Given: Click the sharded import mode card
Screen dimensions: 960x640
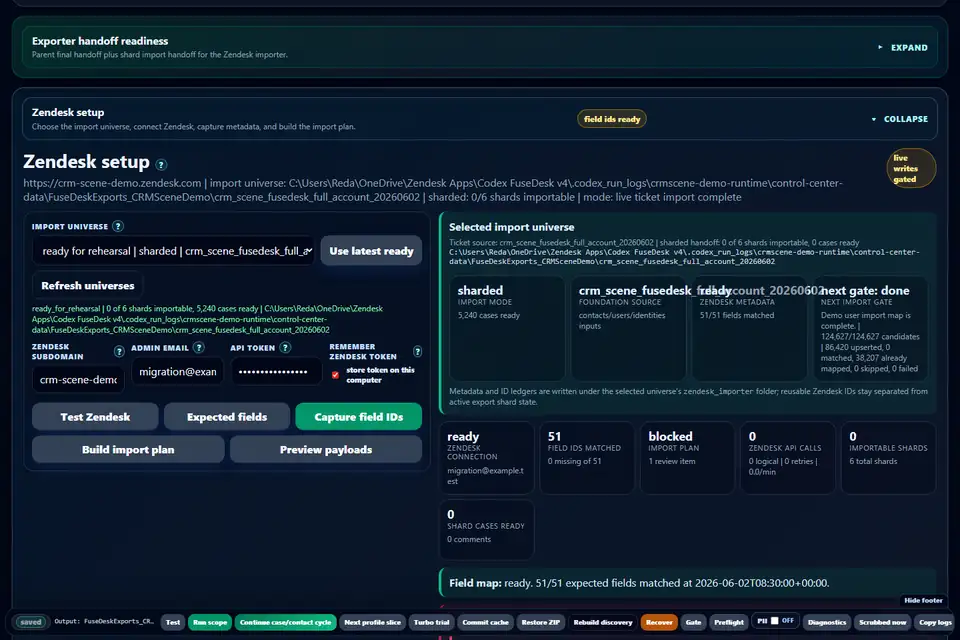Looking at the screenshot, I should (x=507, y=328).
